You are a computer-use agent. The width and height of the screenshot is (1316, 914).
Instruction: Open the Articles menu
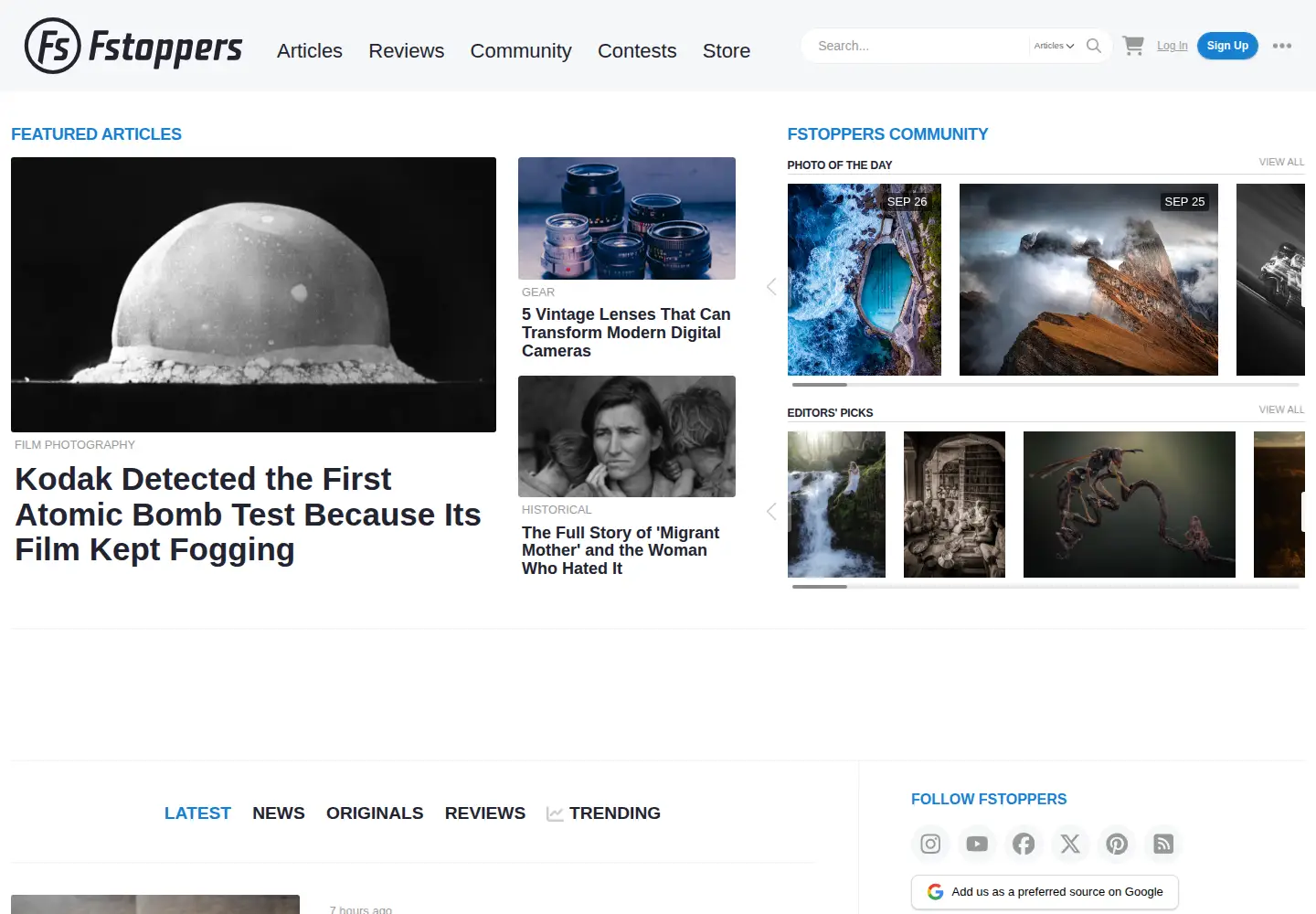(310, 51)
